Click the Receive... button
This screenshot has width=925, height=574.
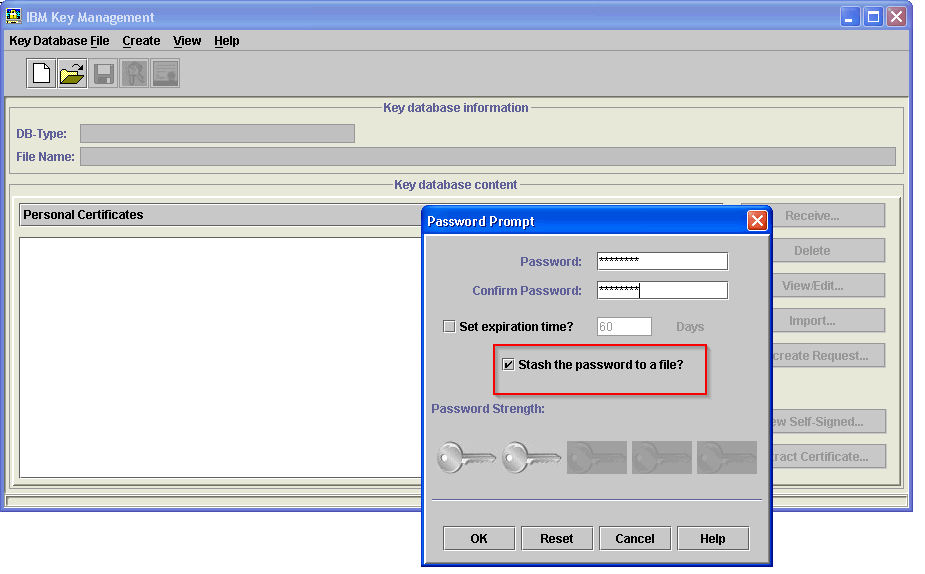coord(828,215)
